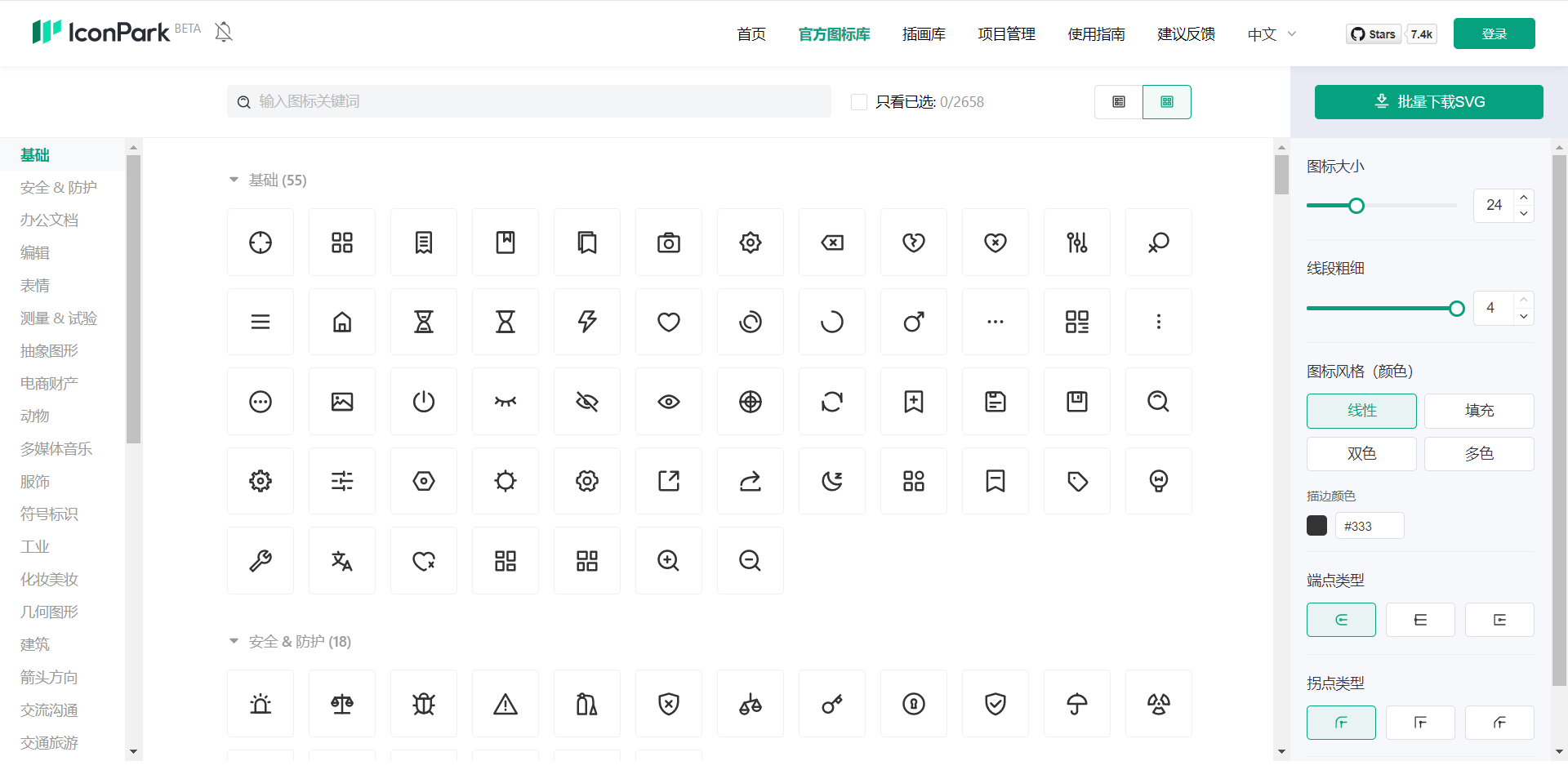The width and height of the screenshot is (1568, 770).
Task: Choose the zoom-out magnifier icon
Action: pos(751,561)
